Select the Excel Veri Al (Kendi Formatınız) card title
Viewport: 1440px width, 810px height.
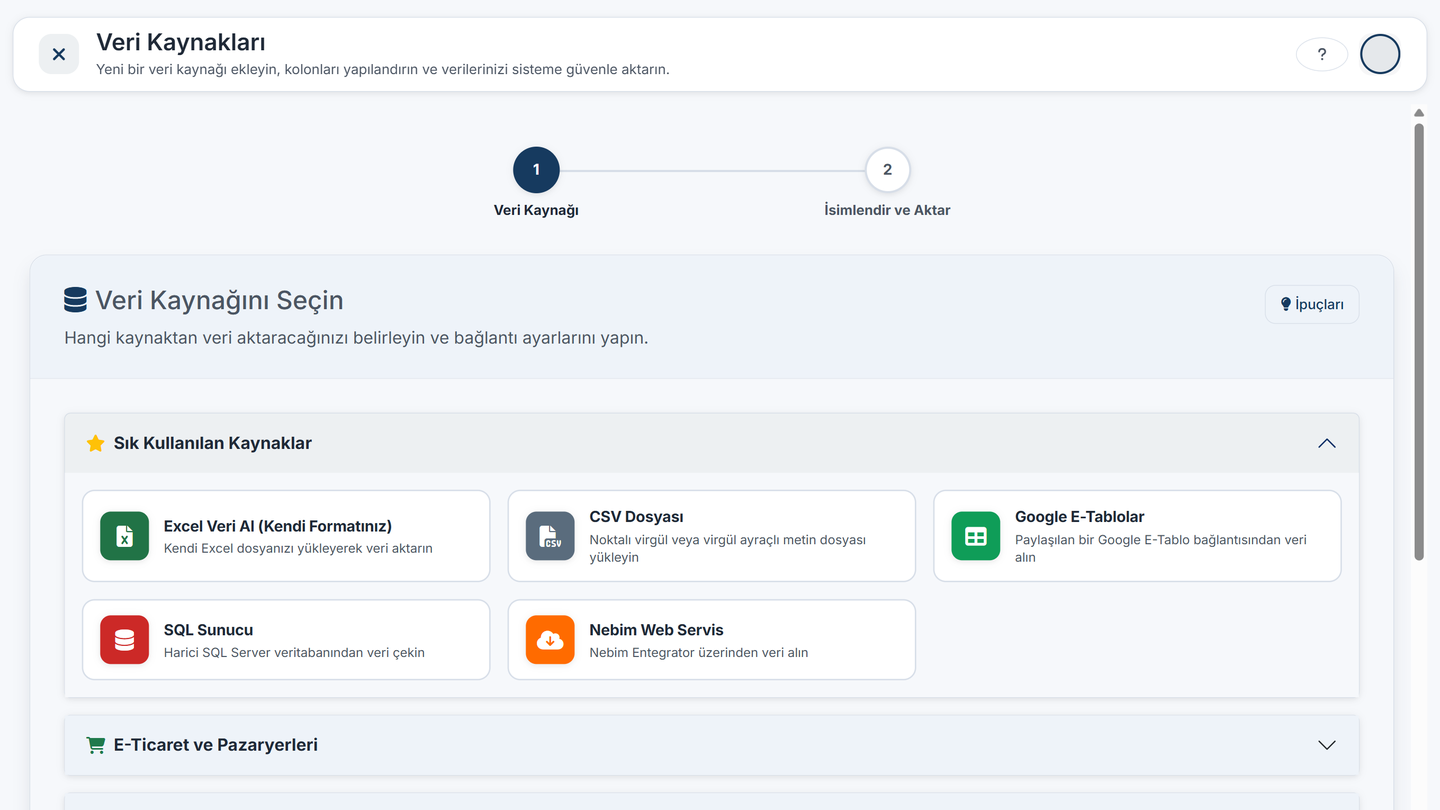tap(278, 526)
